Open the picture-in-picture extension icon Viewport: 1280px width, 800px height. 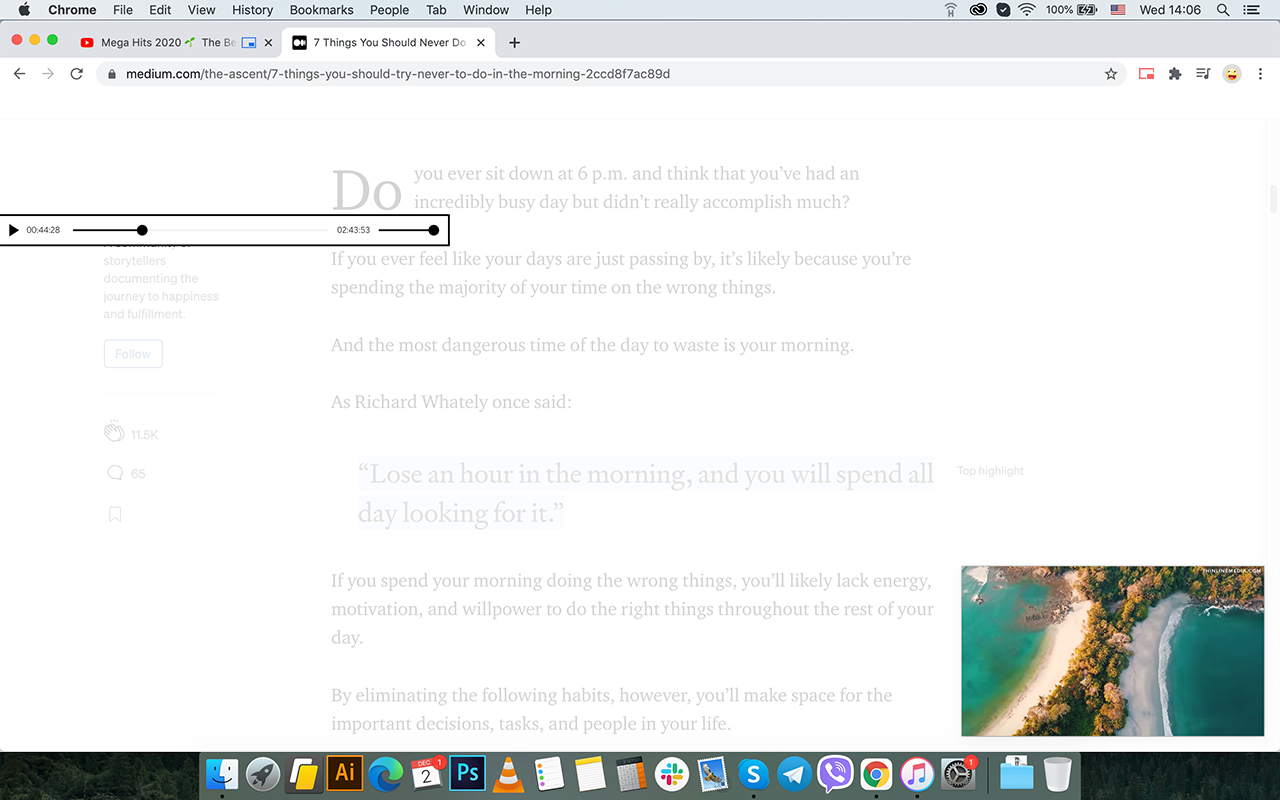(x=1146, y=73)
